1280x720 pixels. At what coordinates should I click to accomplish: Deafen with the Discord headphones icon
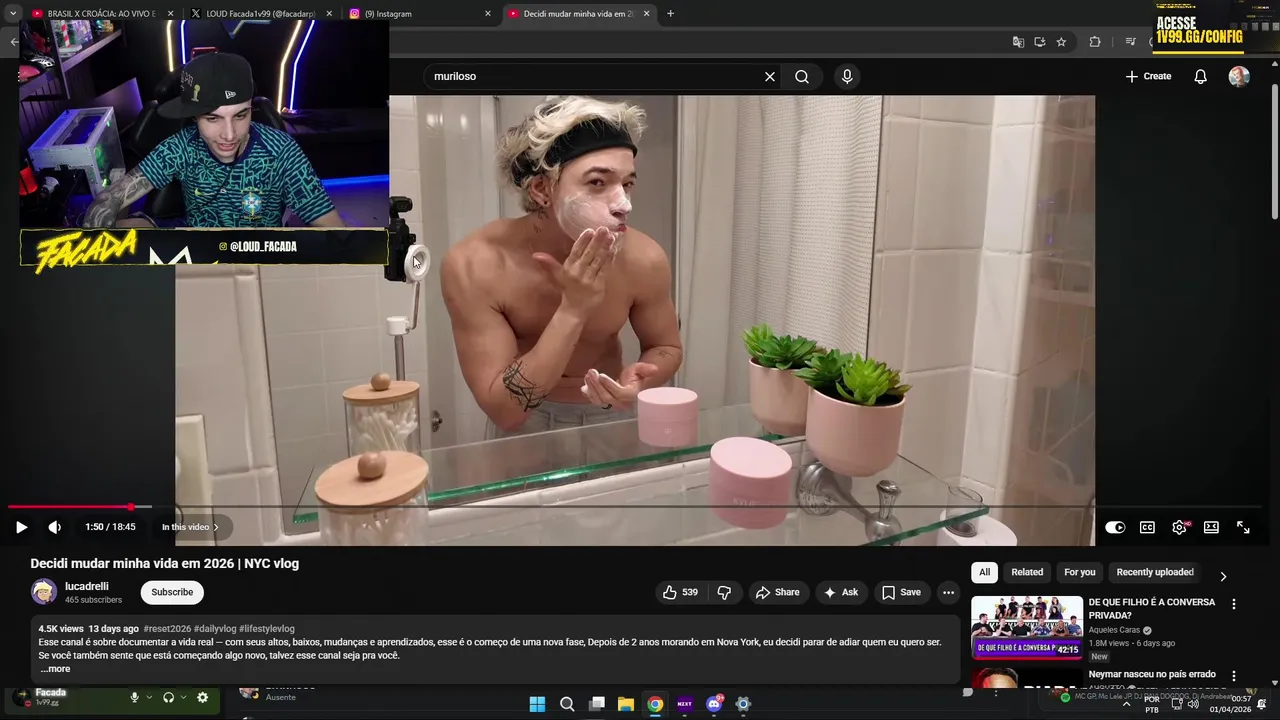168,698
